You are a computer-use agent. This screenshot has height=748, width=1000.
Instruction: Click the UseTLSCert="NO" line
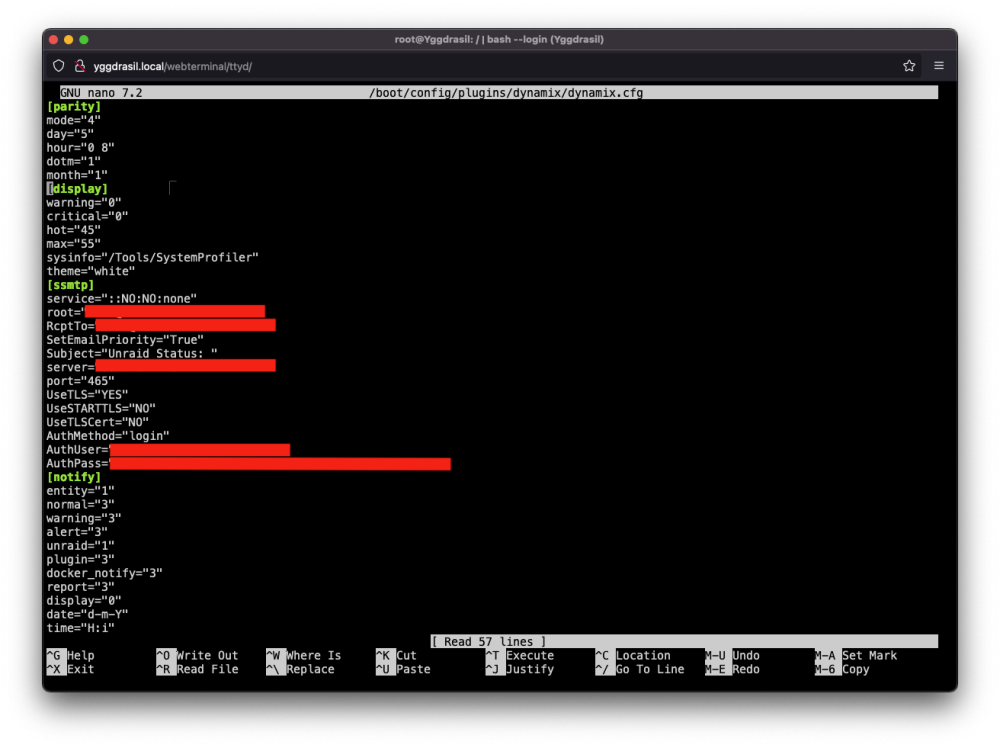tap(98, 422)
